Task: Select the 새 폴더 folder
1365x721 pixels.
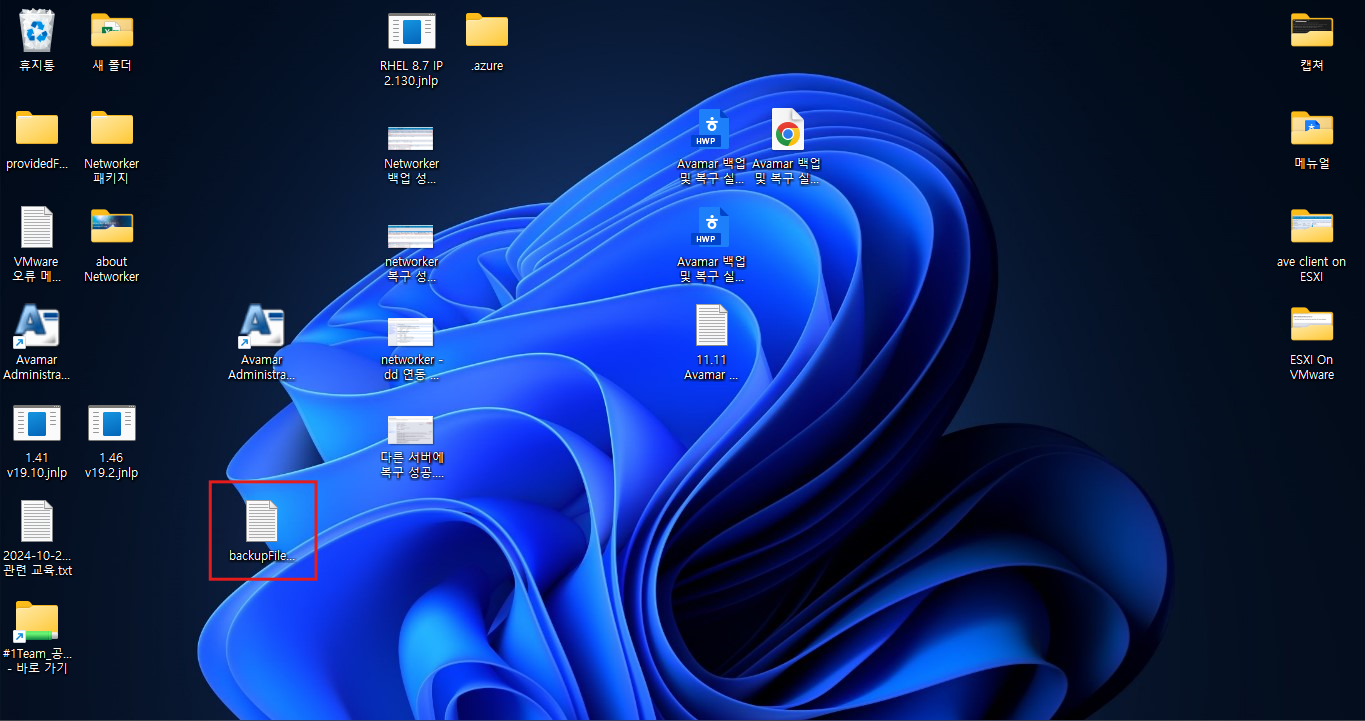Action: coord(112,40)
